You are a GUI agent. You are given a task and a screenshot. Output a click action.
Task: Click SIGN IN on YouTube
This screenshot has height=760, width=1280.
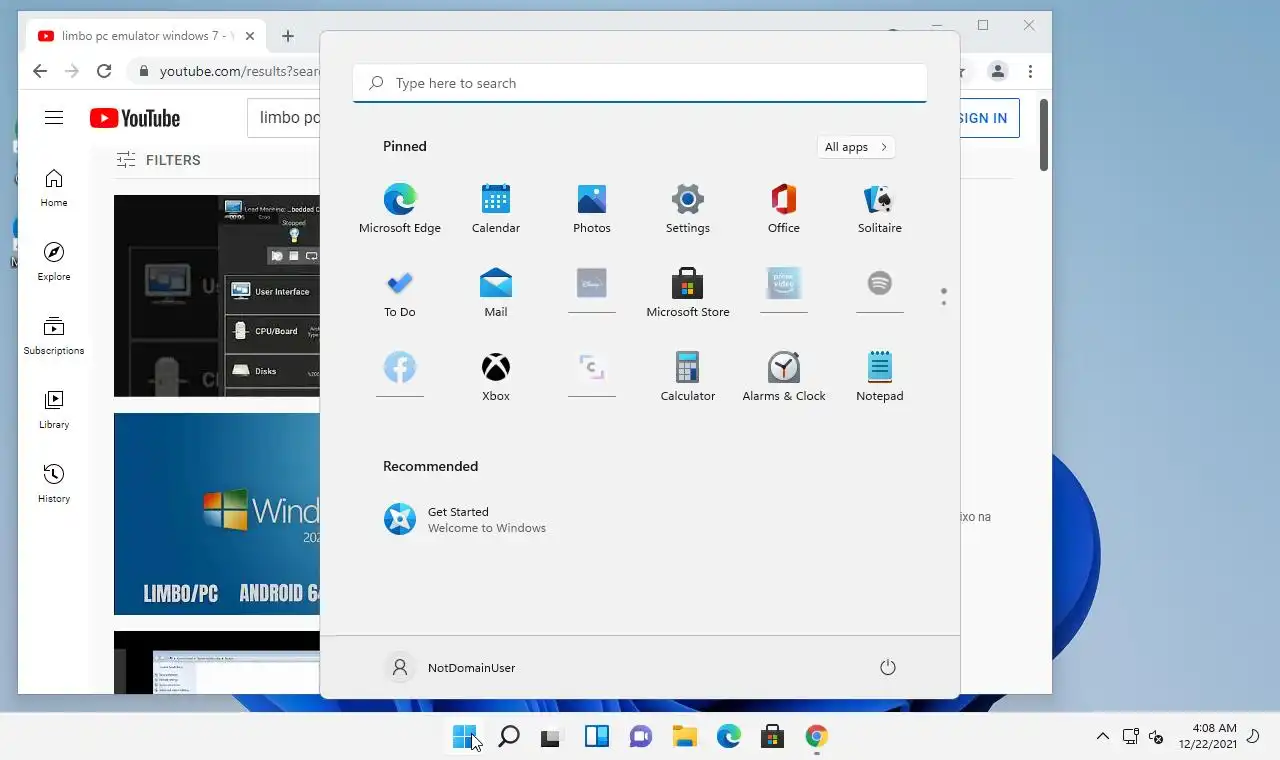click(x=984, y=118)
